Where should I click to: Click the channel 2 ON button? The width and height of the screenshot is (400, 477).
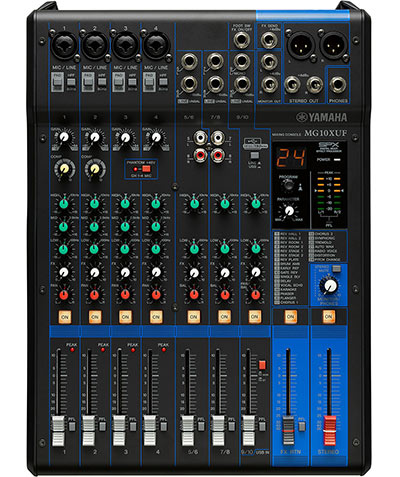tap(95, 317)
